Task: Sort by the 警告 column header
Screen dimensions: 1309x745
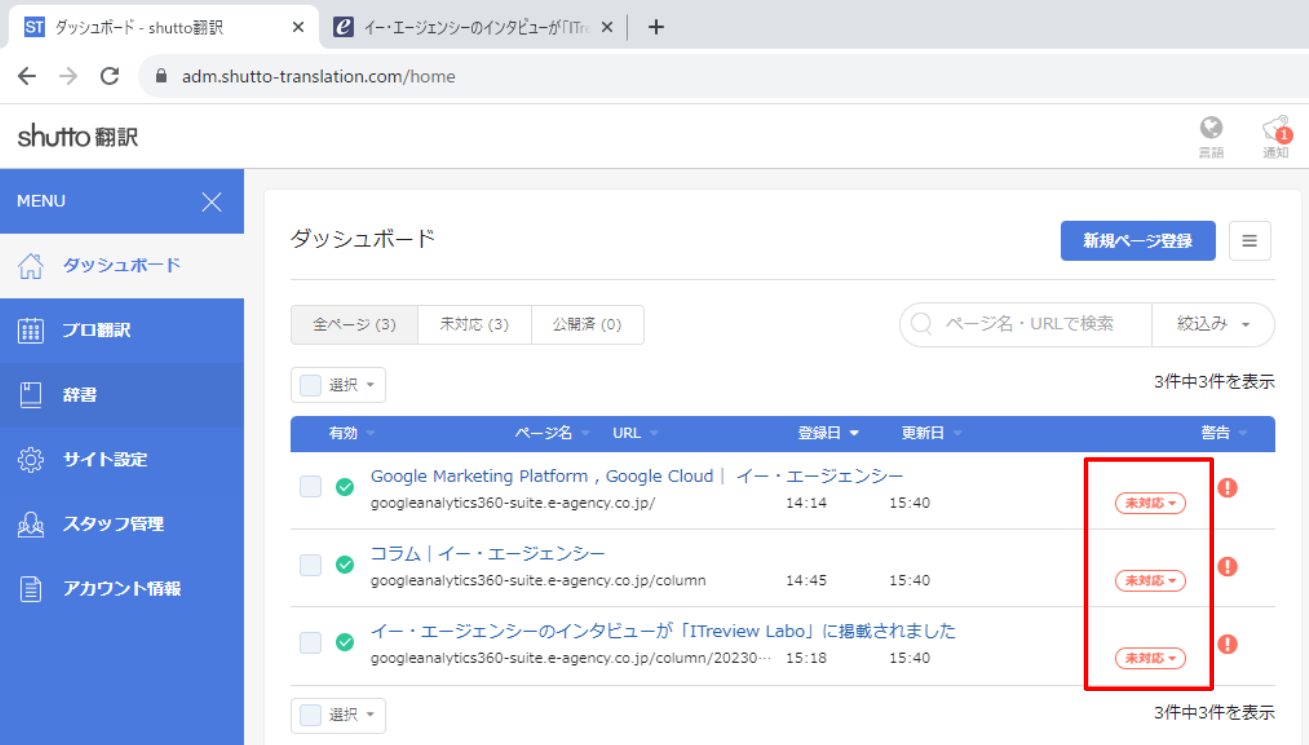Action: 1224,433
